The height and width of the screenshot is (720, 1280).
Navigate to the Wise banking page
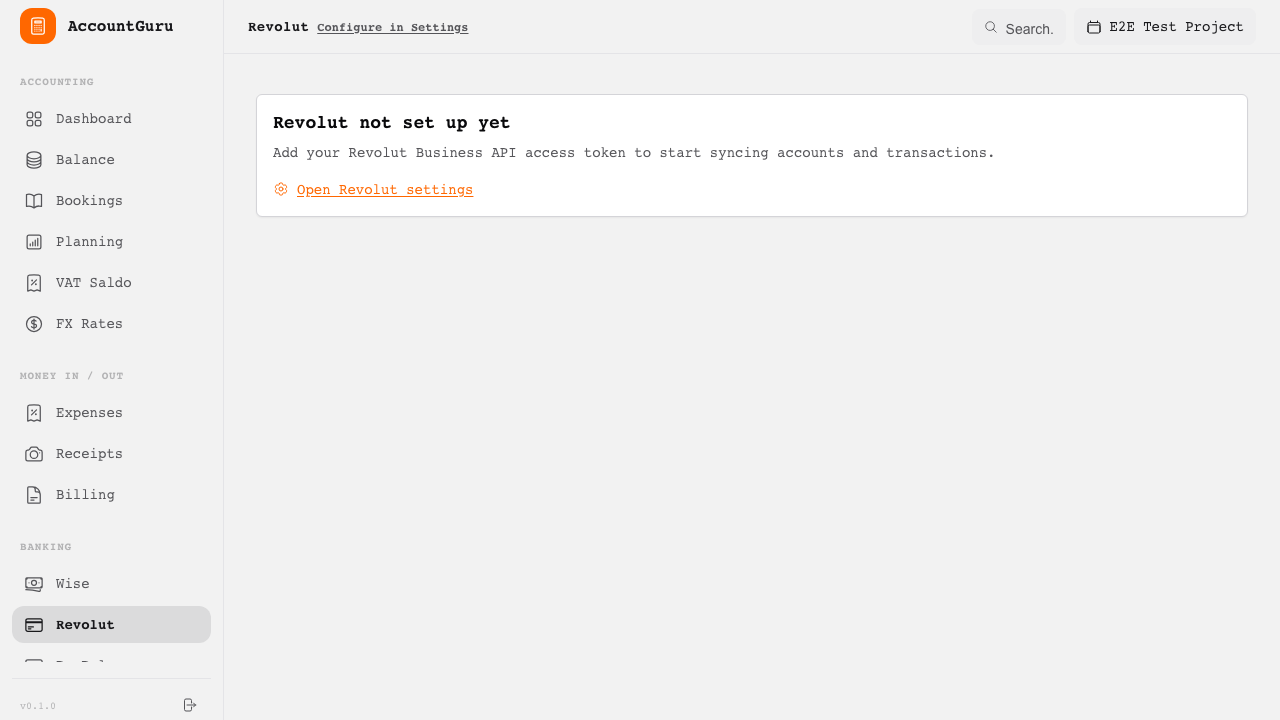coord(111,584)
